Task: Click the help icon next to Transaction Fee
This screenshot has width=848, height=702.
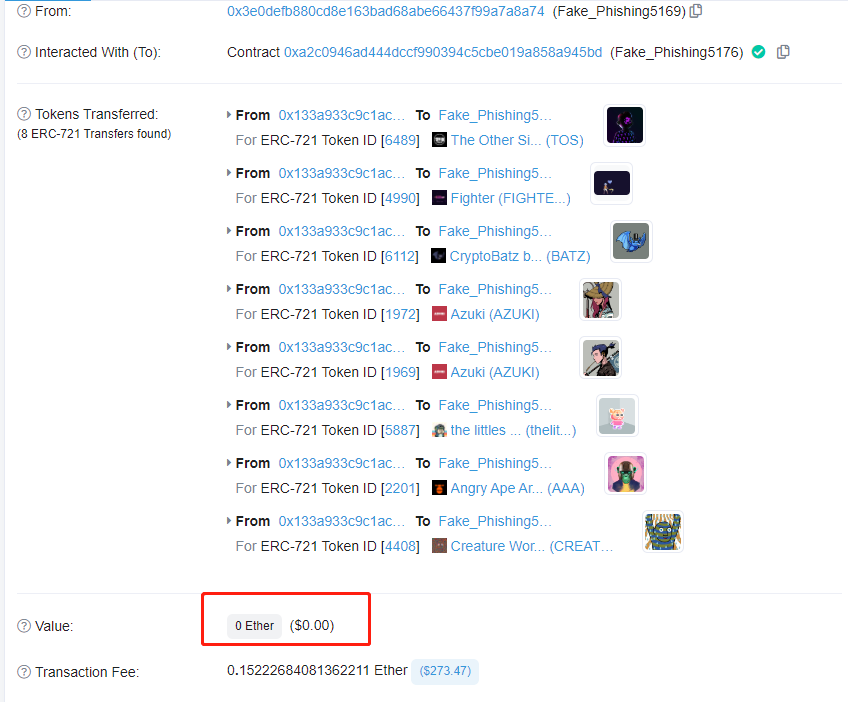Action: tap(24, 672)
